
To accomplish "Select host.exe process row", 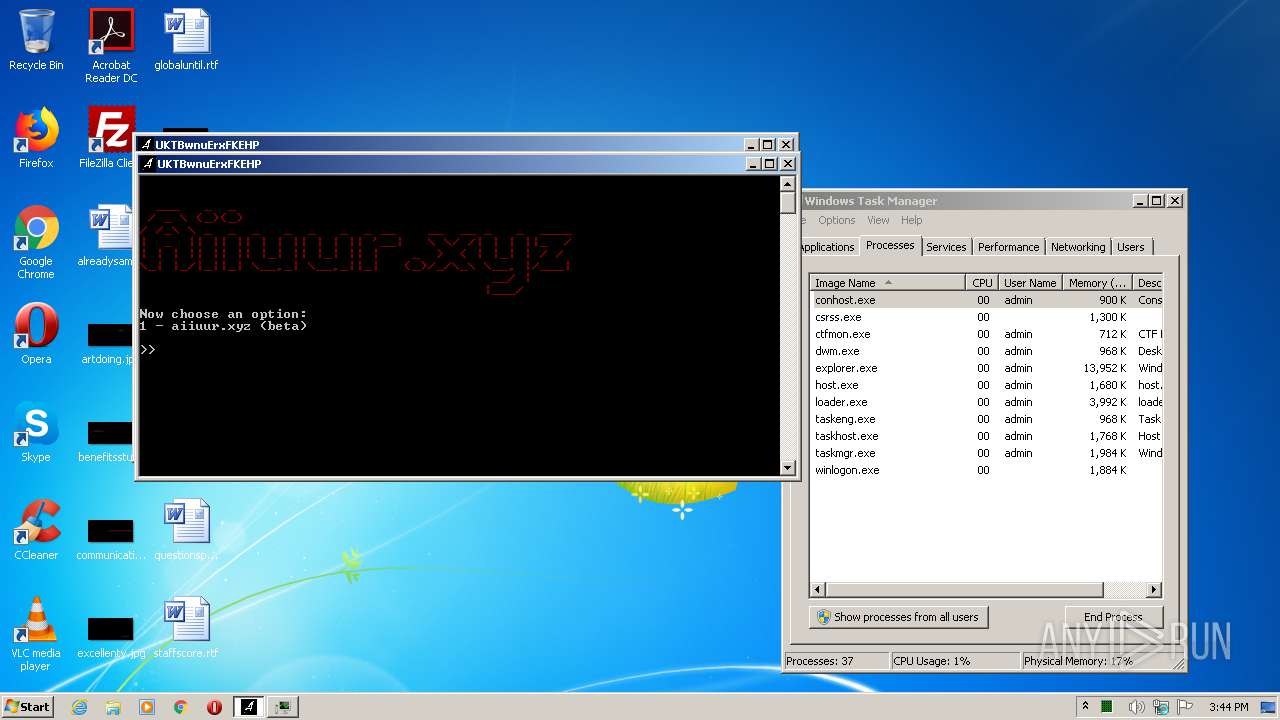I will [986, 385].
